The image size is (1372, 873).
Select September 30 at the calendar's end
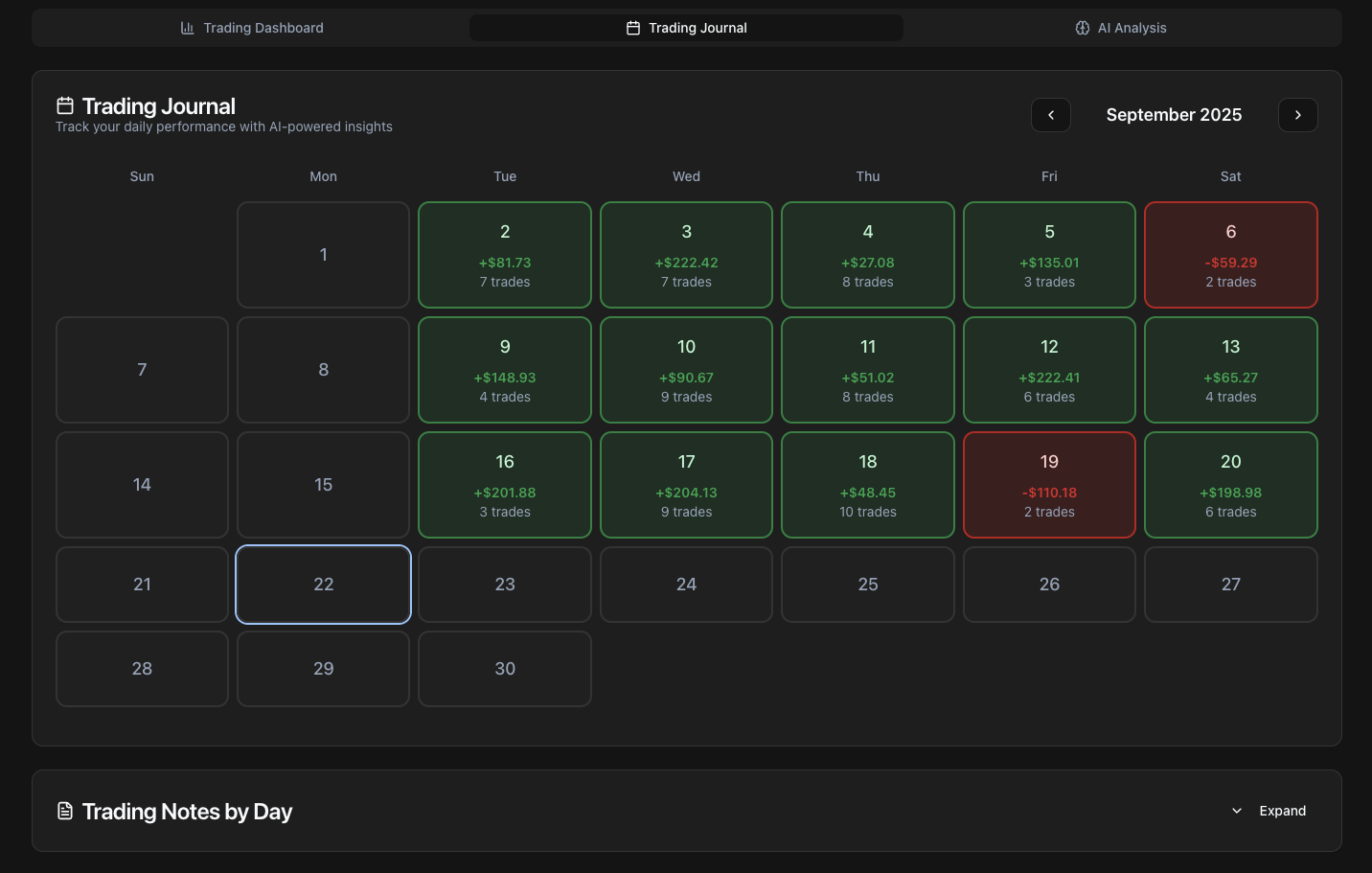tap(505, 668)
